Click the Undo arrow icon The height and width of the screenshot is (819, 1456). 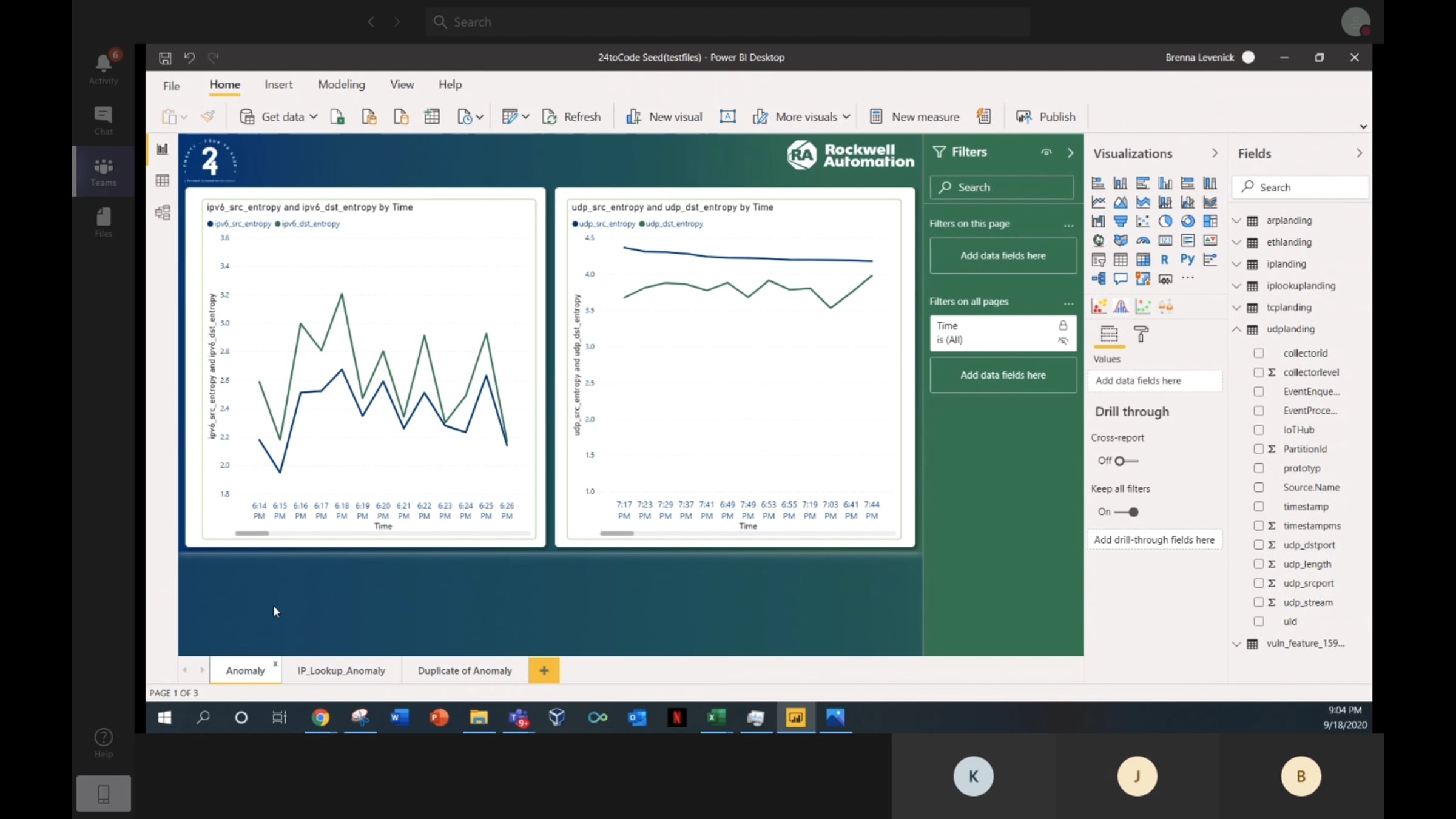point(189,58)
